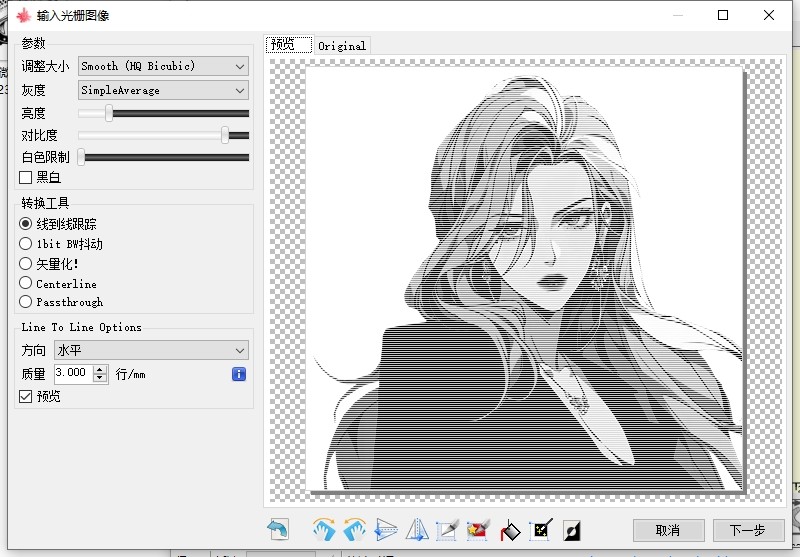Click the 下一步 button
The width and height of the screenshot is (800, 557).
(748, 530)
